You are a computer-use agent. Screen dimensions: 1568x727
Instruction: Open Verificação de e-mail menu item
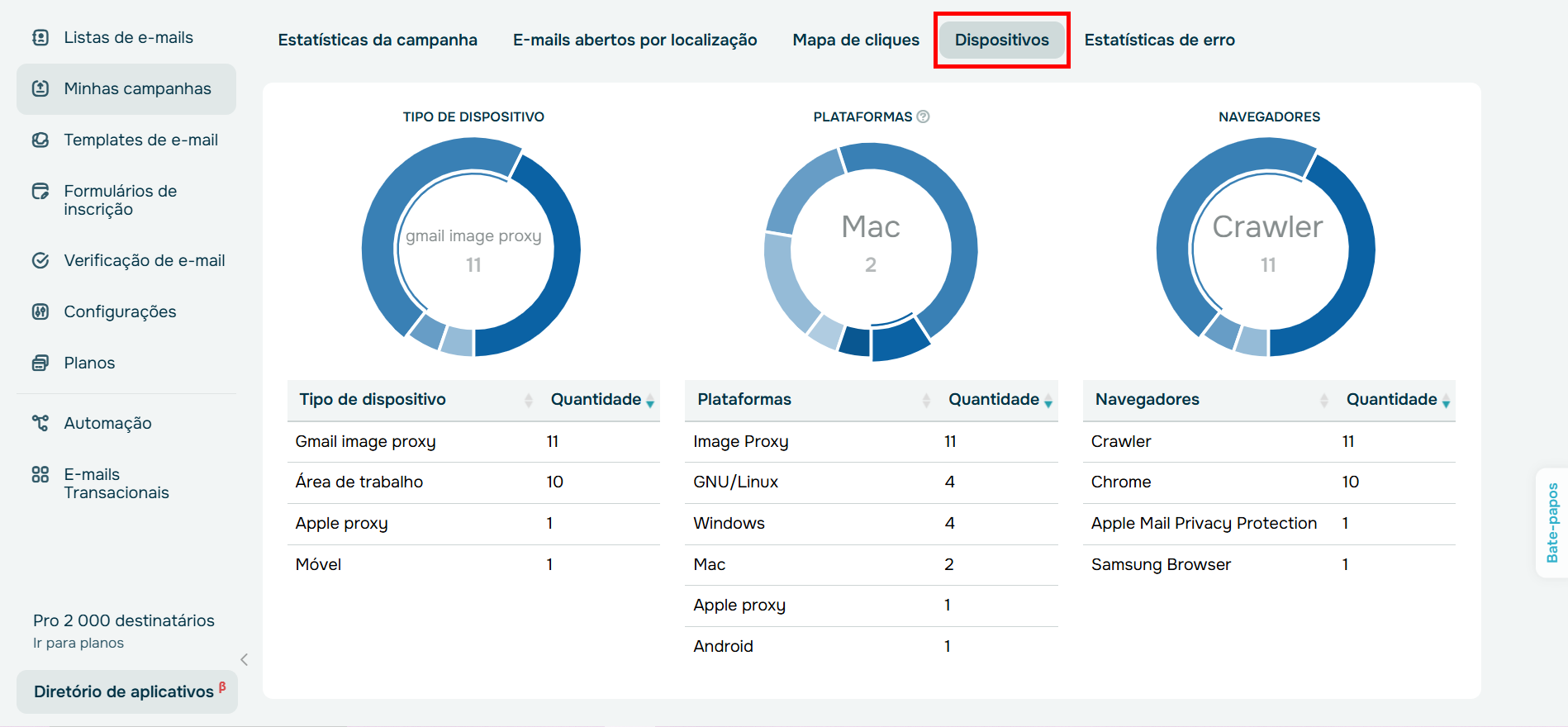click(x=126, y=260)
